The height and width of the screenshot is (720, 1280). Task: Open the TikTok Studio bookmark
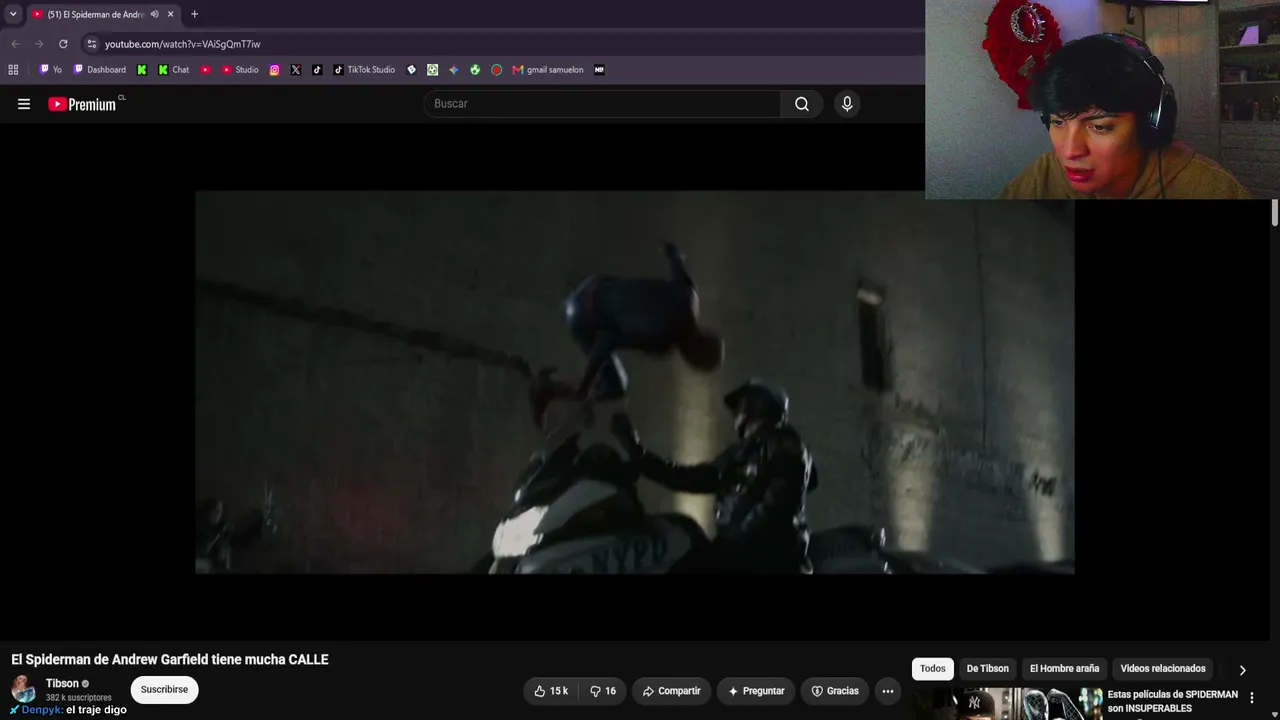(x=364, y=70)
